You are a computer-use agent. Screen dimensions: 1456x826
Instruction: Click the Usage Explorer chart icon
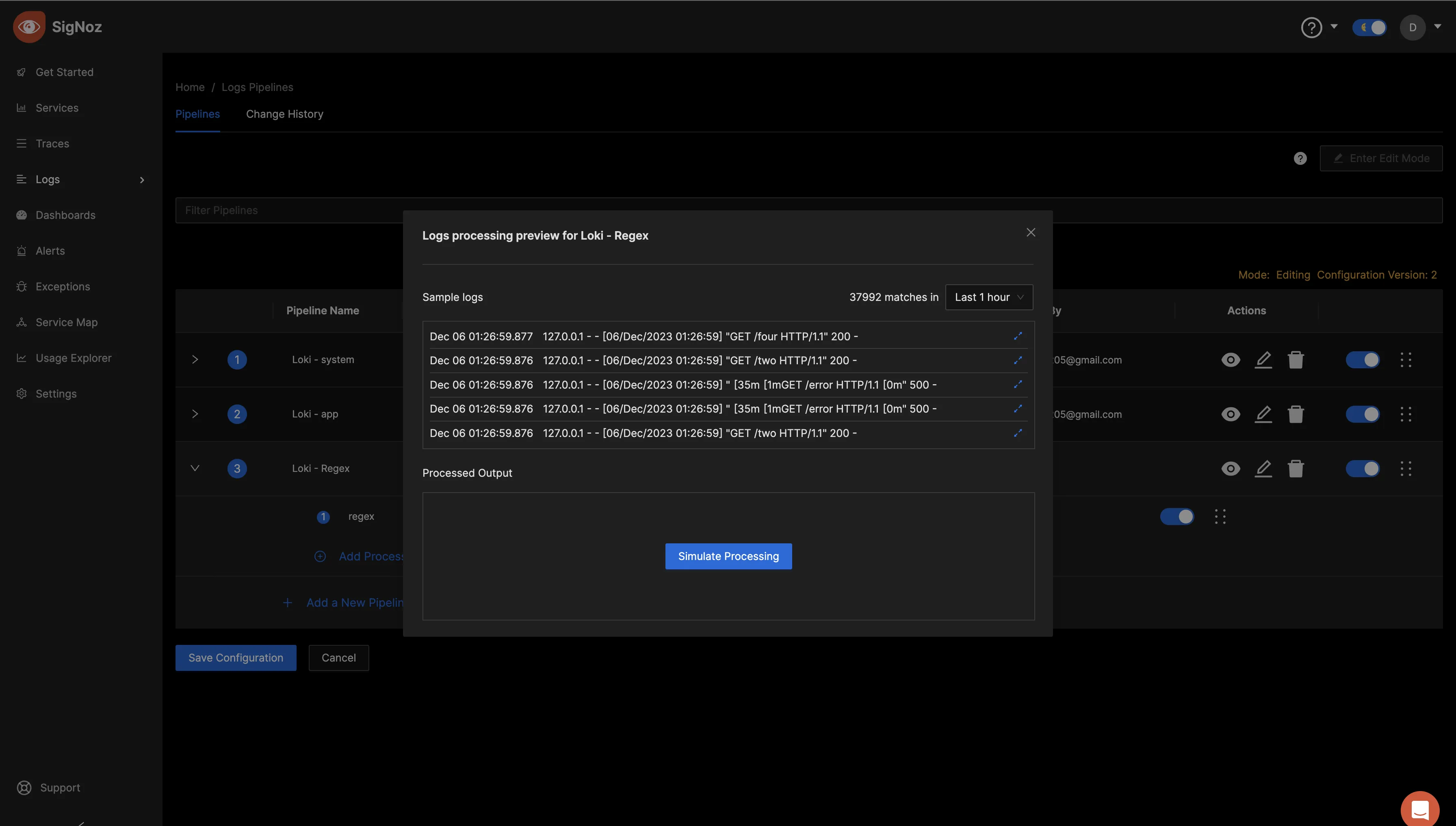tap(22, 358)
